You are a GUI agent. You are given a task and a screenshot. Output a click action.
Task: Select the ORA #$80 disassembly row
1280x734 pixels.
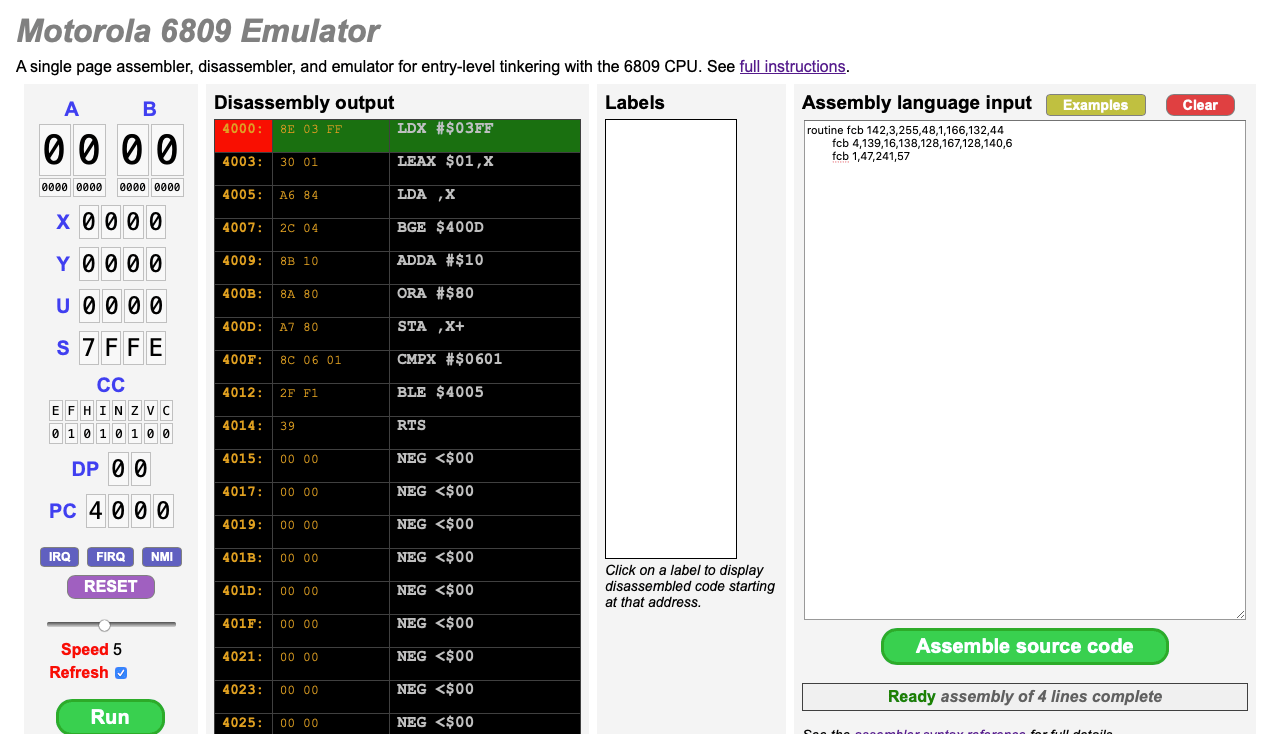(397, 301)
